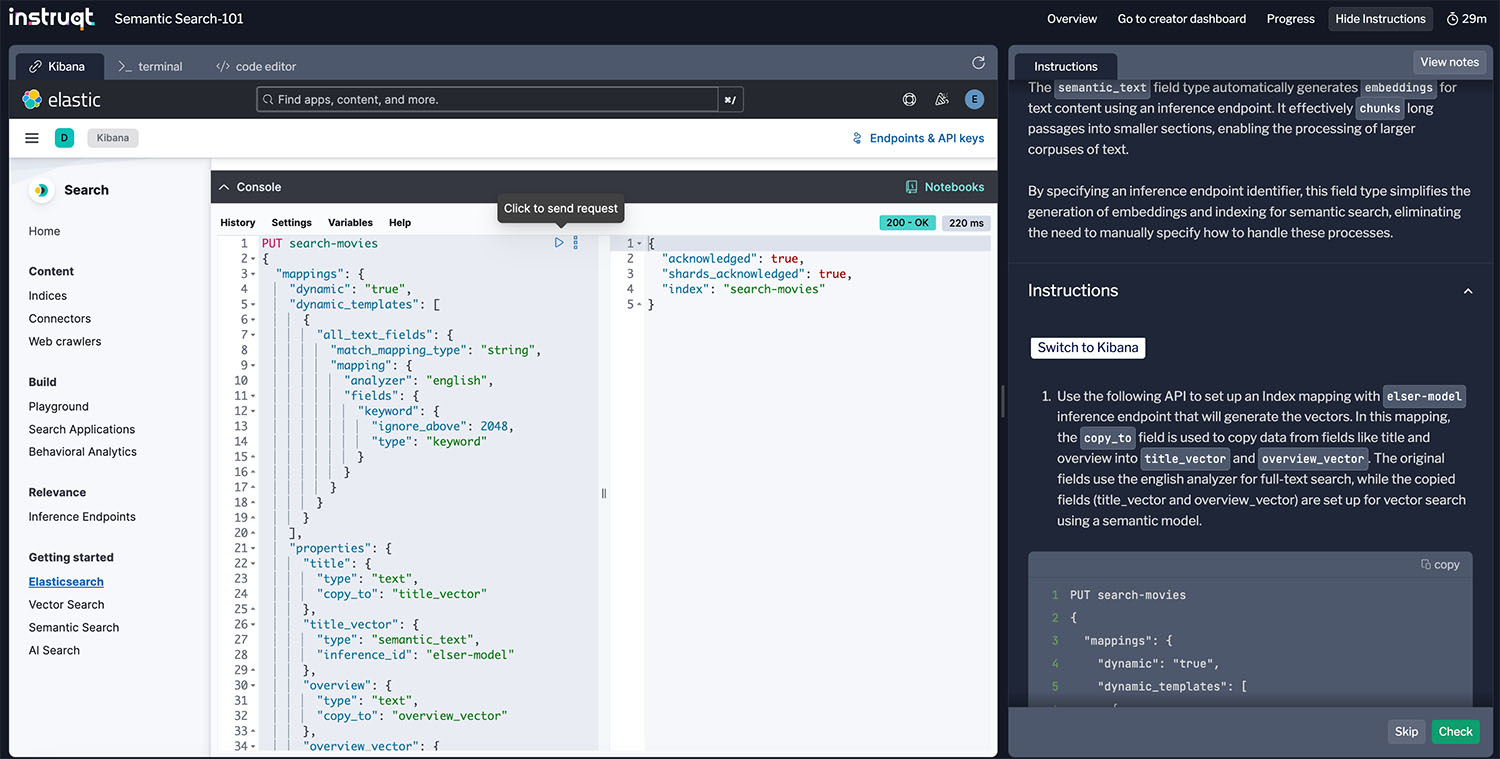Viewport: 1500px width, 759px height.
Task: Switch to the terminal tab
Action: tap(150, 66)
